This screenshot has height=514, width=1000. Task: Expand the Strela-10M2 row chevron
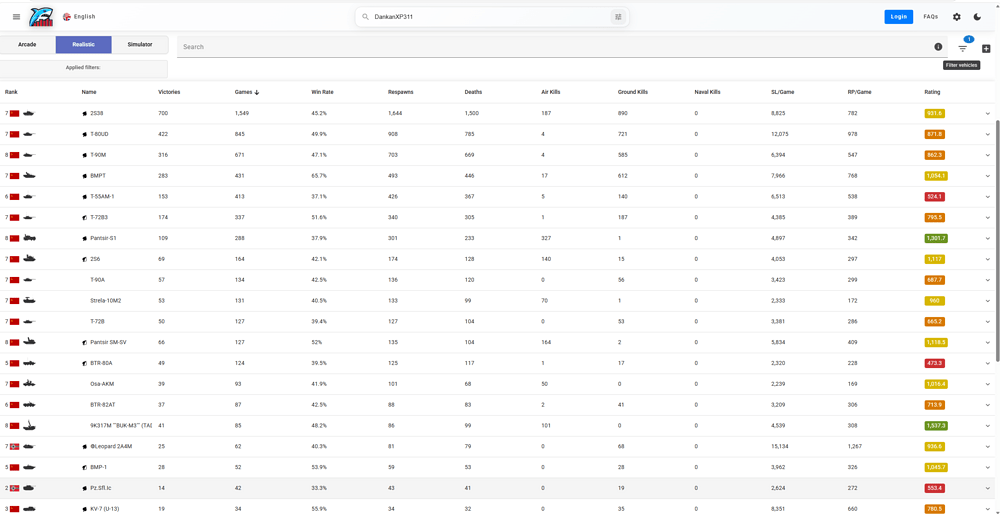[987, 300]
